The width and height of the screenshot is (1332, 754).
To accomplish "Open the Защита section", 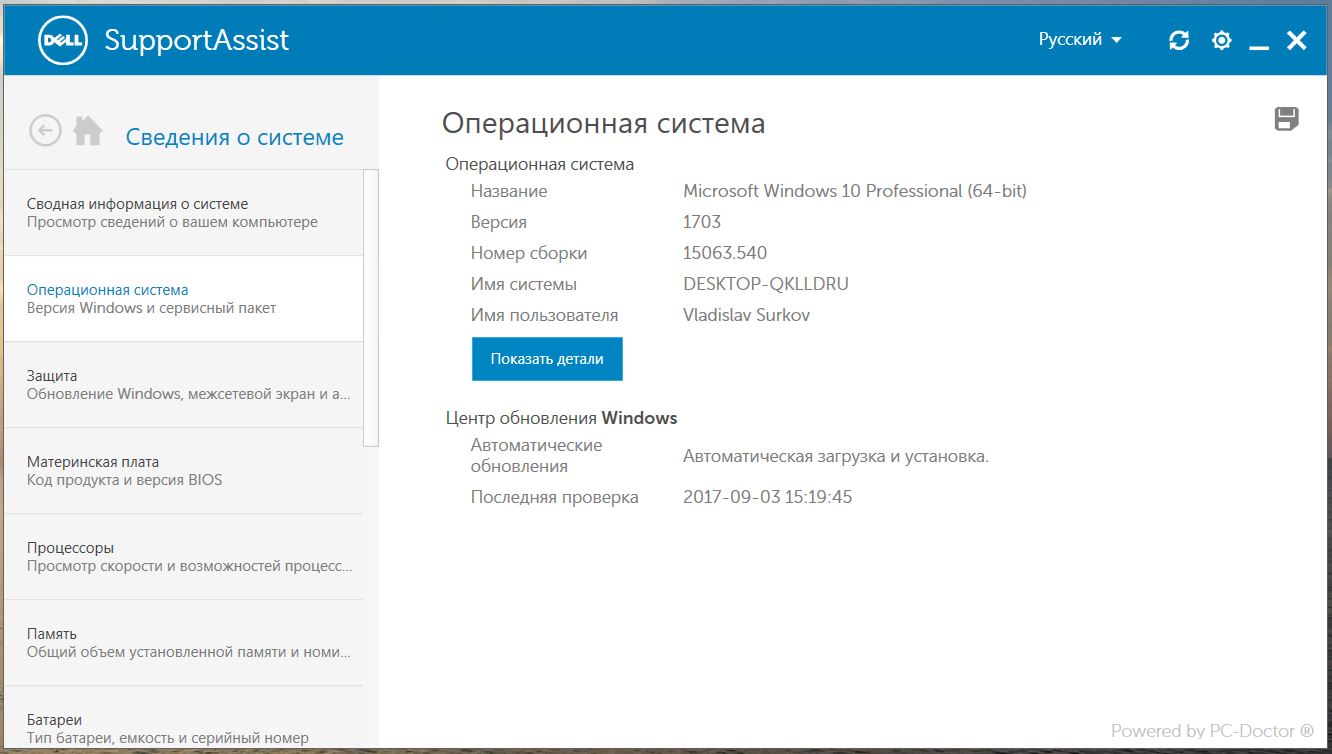I will (x=183, y=384).
